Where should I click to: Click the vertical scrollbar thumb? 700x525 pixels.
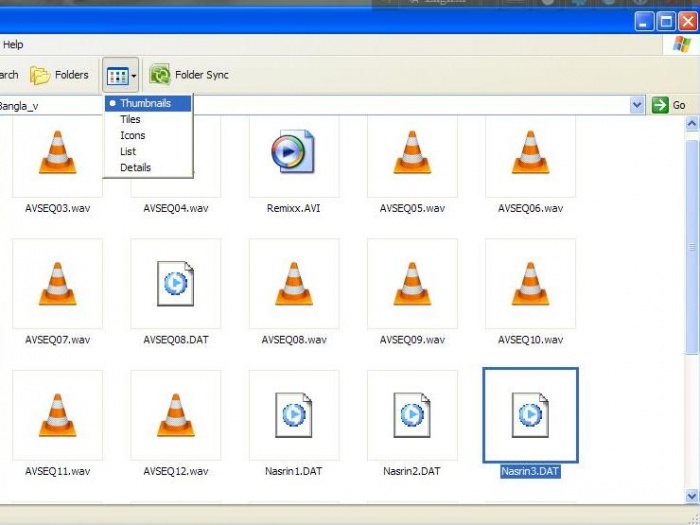point(692,247)
